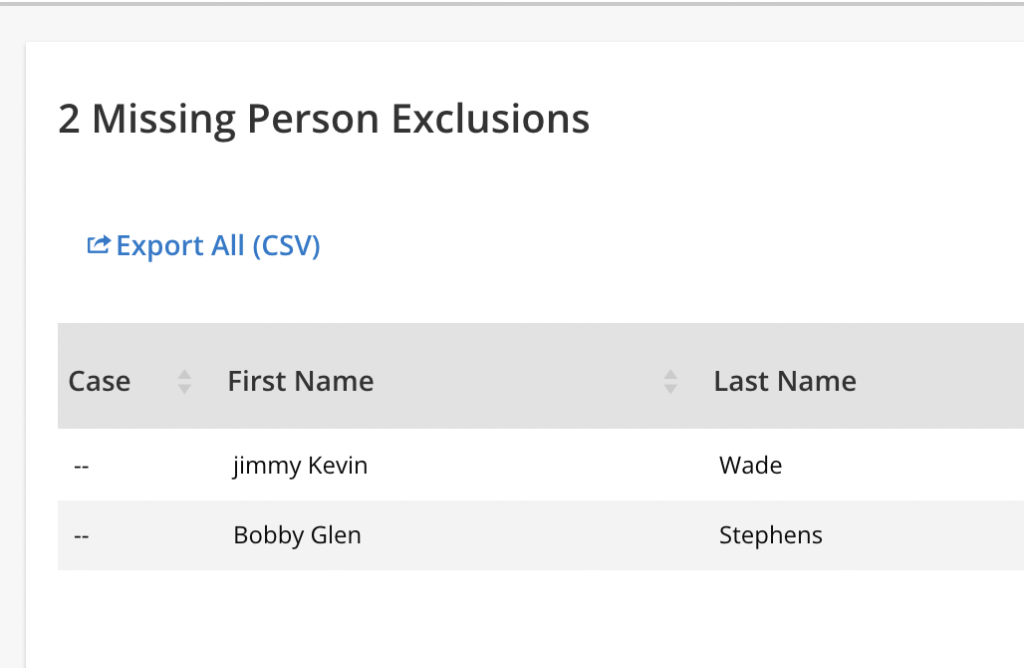
Task: Select the jimmy Kevin first name cell
Action: pyautogui.click(x=300, y=465)
